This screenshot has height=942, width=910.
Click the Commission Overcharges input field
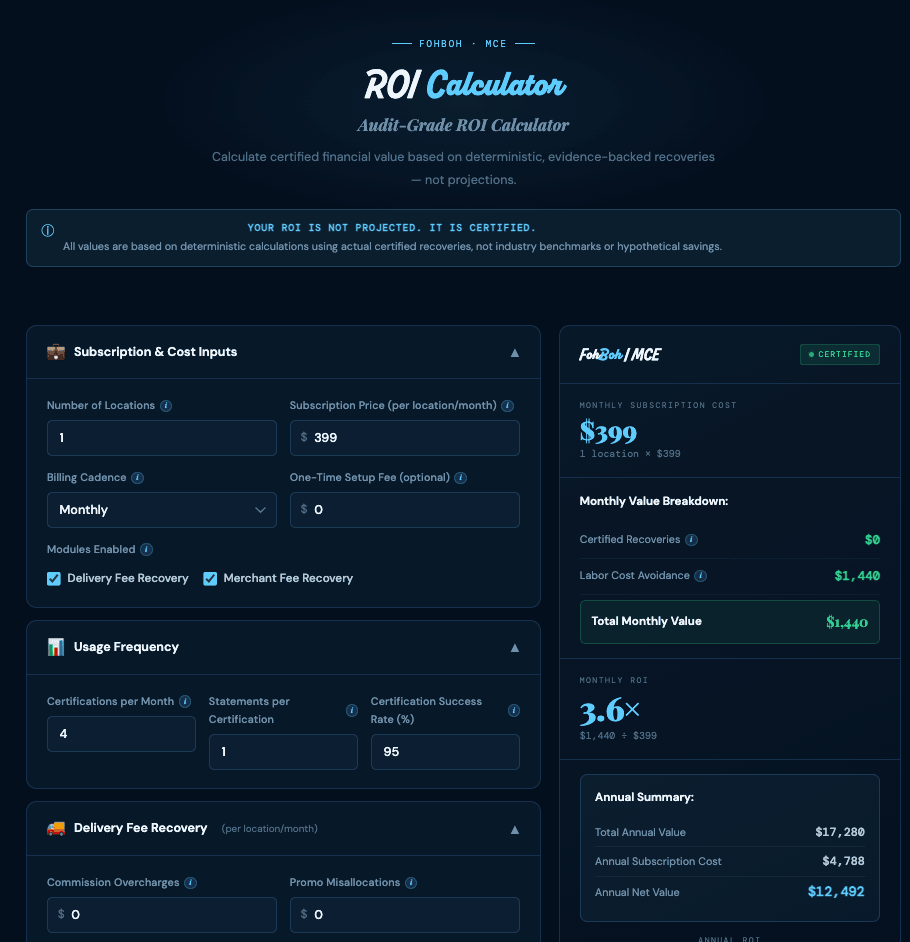[x=162, y=915]
